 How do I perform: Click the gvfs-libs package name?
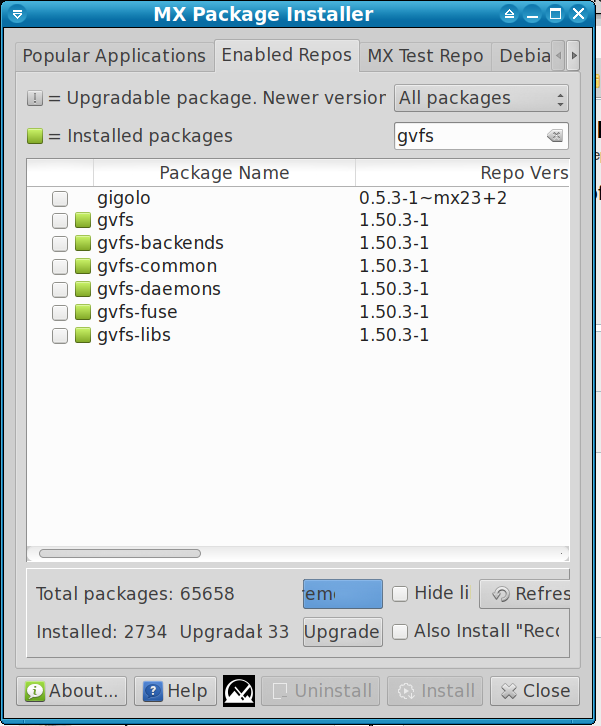click(134, 335)
